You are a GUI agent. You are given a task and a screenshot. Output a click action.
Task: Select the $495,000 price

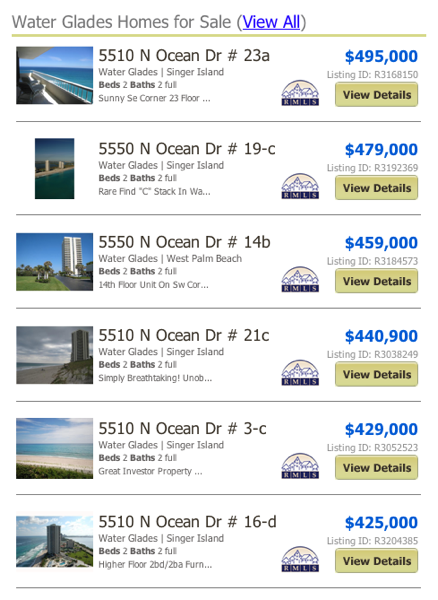381,56
